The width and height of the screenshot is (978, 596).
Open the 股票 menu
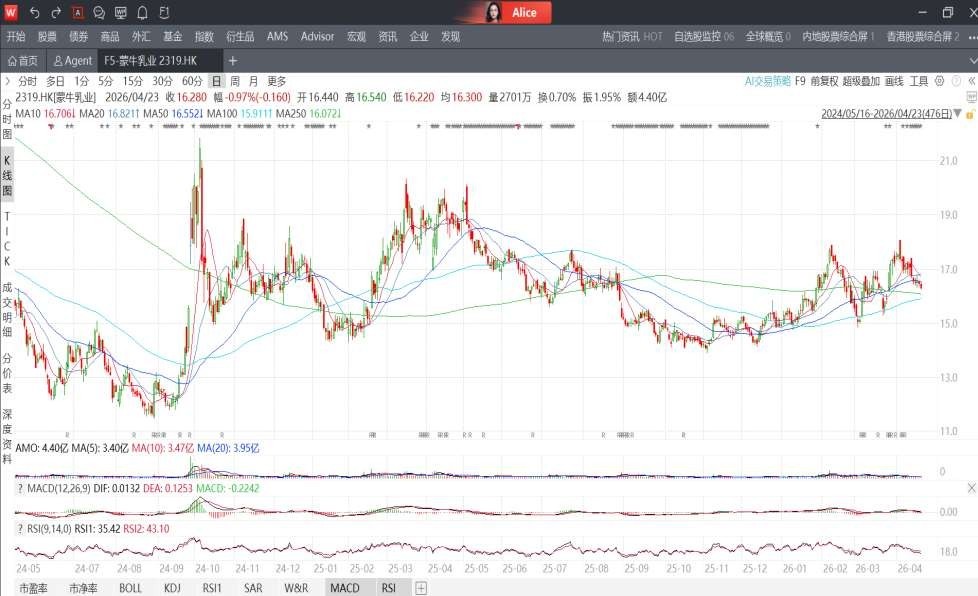pos(47,37)
